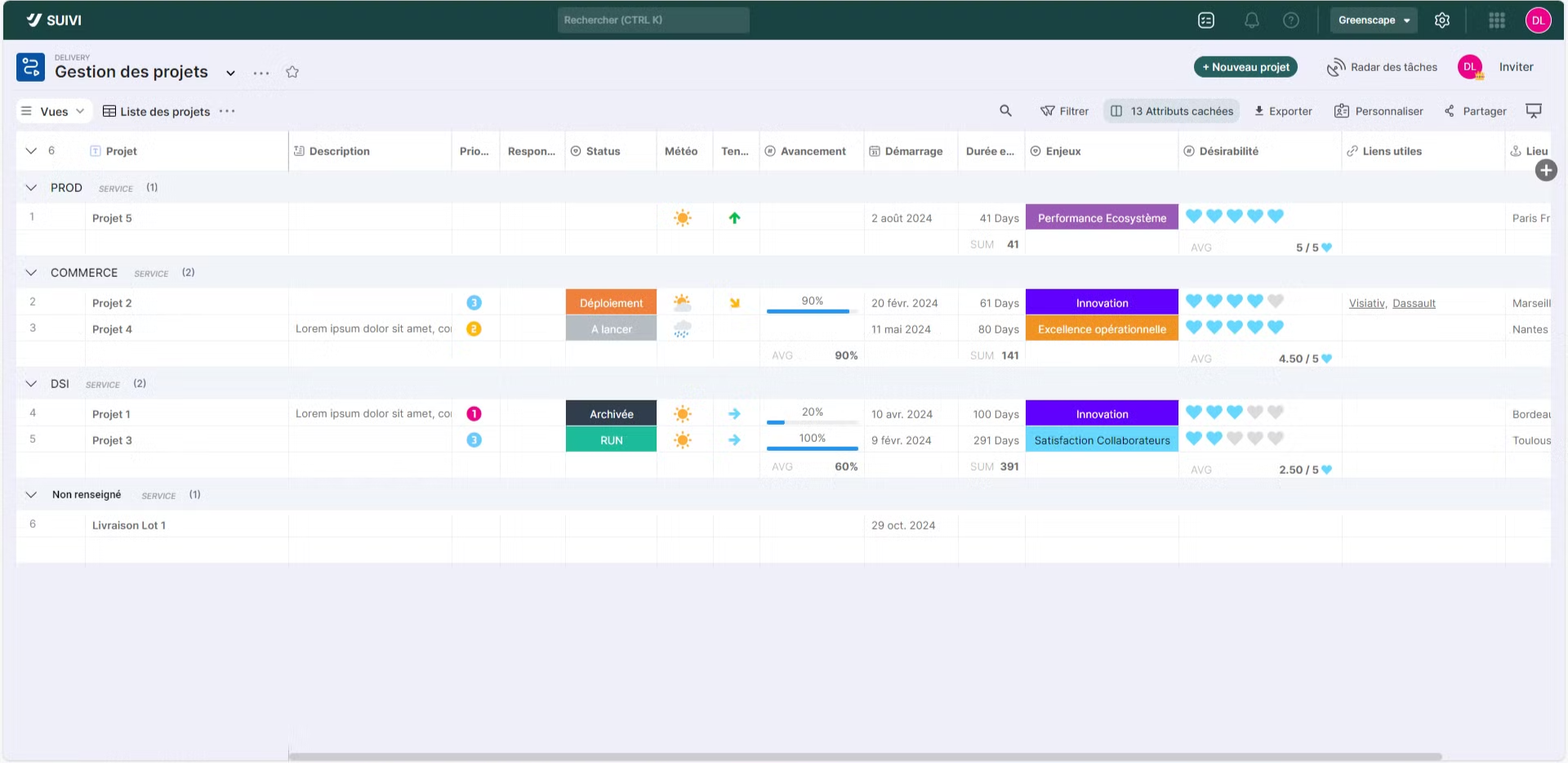
Task: Collapse the PROD service group
Action: (x=31, y=188)
